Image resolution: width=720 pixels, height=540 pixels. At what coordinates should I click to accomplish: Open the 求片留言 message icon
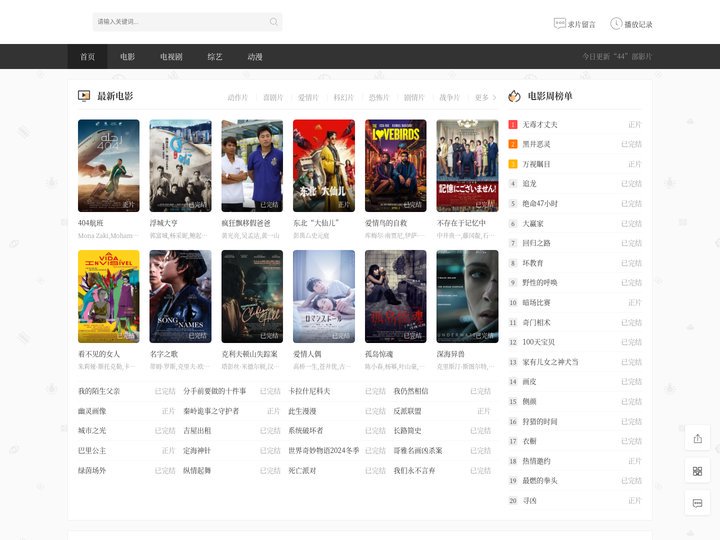(x=559, y=23)
